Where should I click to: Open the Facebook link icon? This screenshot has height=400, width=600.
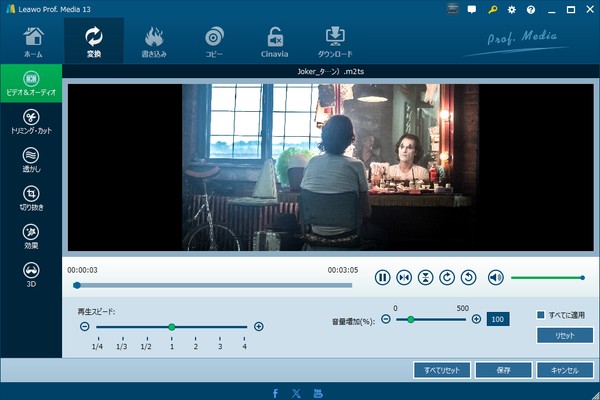point(275,393)
